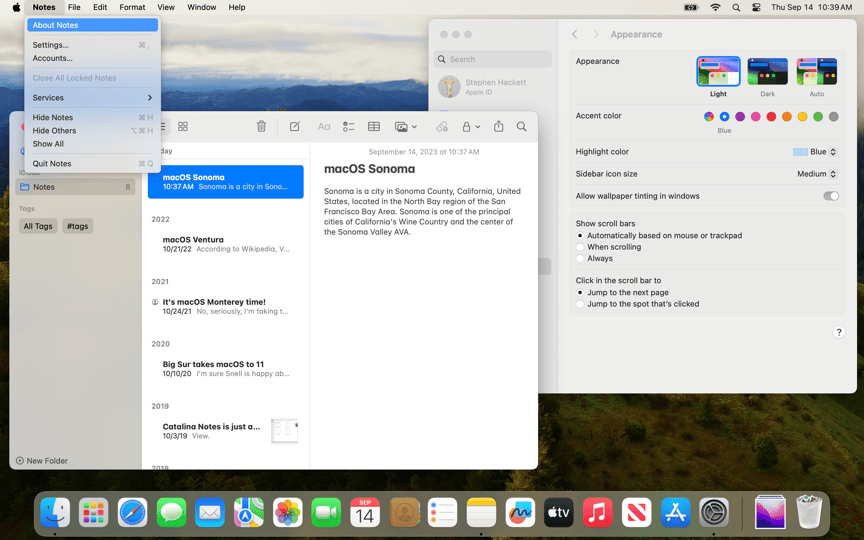Viewport: 864px width, 540px height.
Task: Open Settings… in the Notes menu
Action: click(x=92, y=45)
